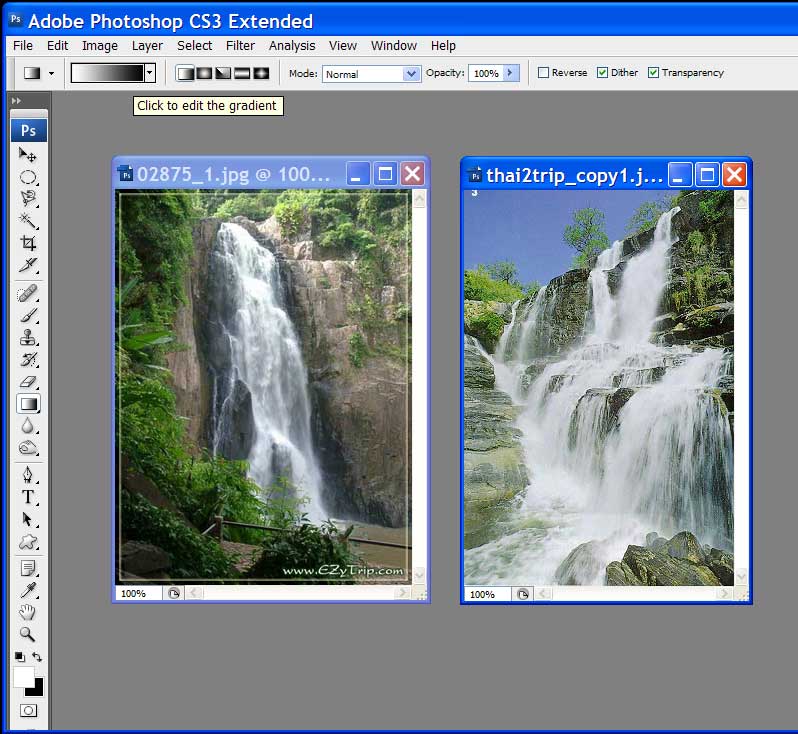
Task: Open the Opacity slider arrow
Action: [510, 73]
